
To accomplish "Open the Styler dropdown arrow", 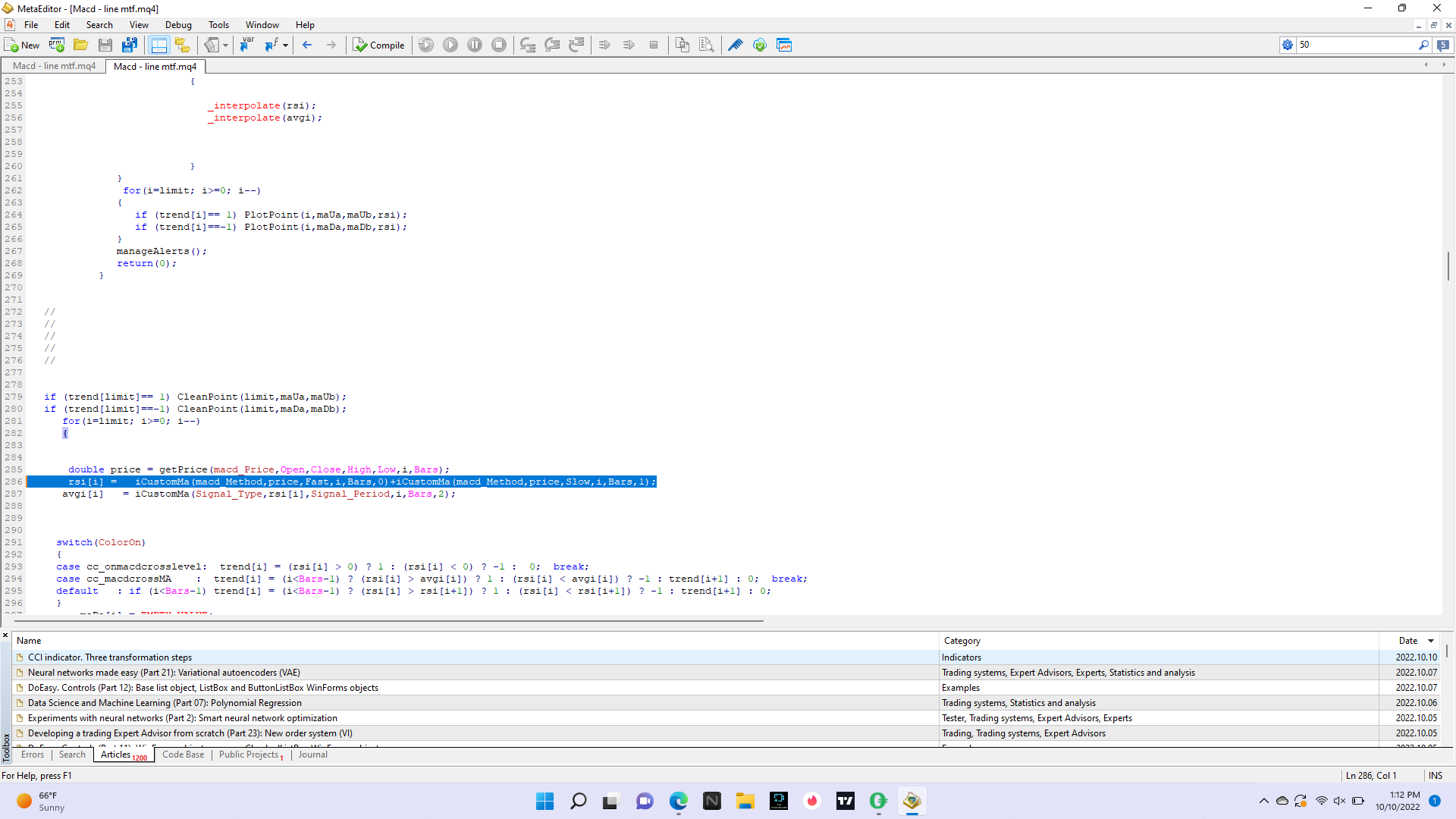I will pyautogui.click(x=225, y=45).
